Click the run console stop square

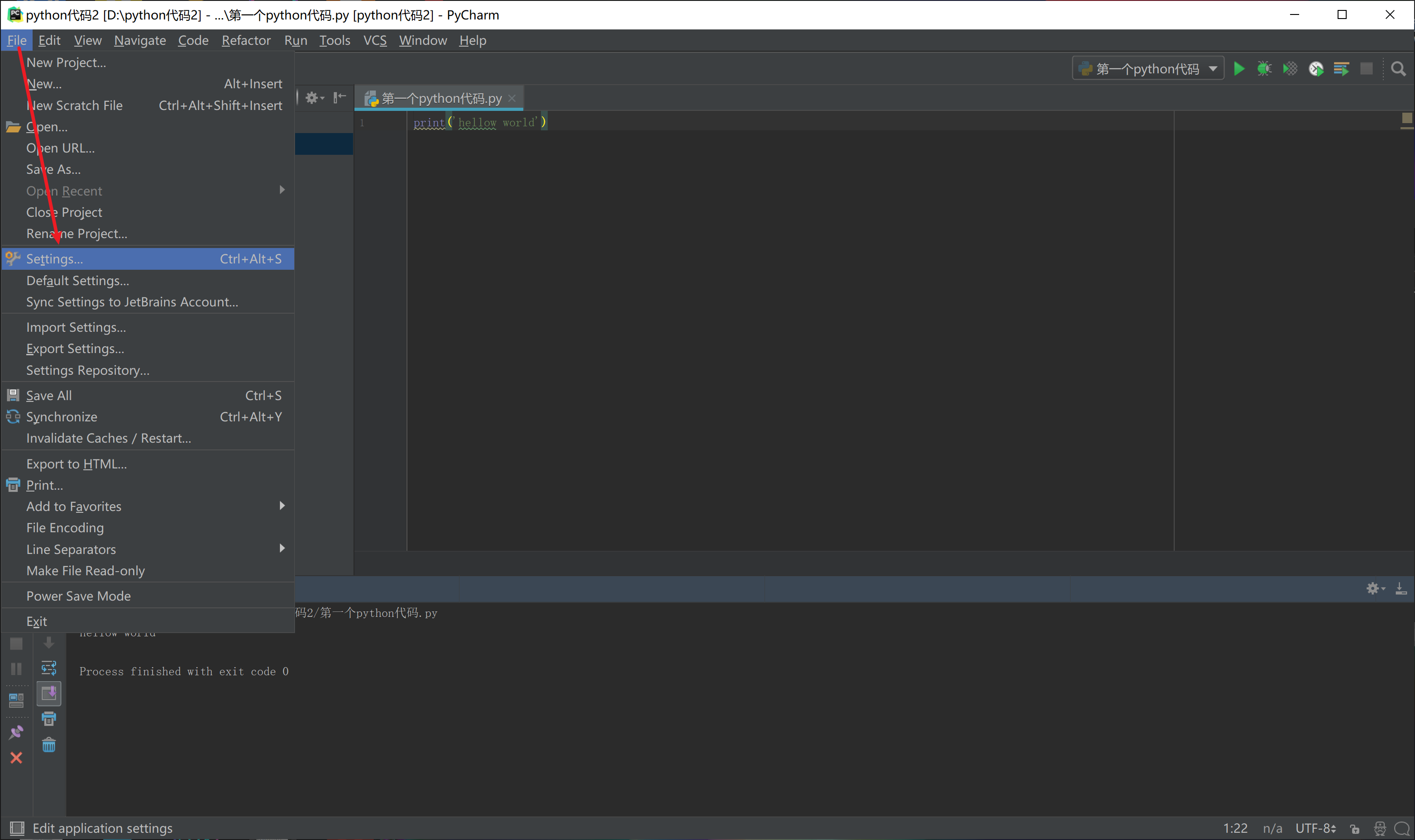pyautogui.click(x=16, y=644)
